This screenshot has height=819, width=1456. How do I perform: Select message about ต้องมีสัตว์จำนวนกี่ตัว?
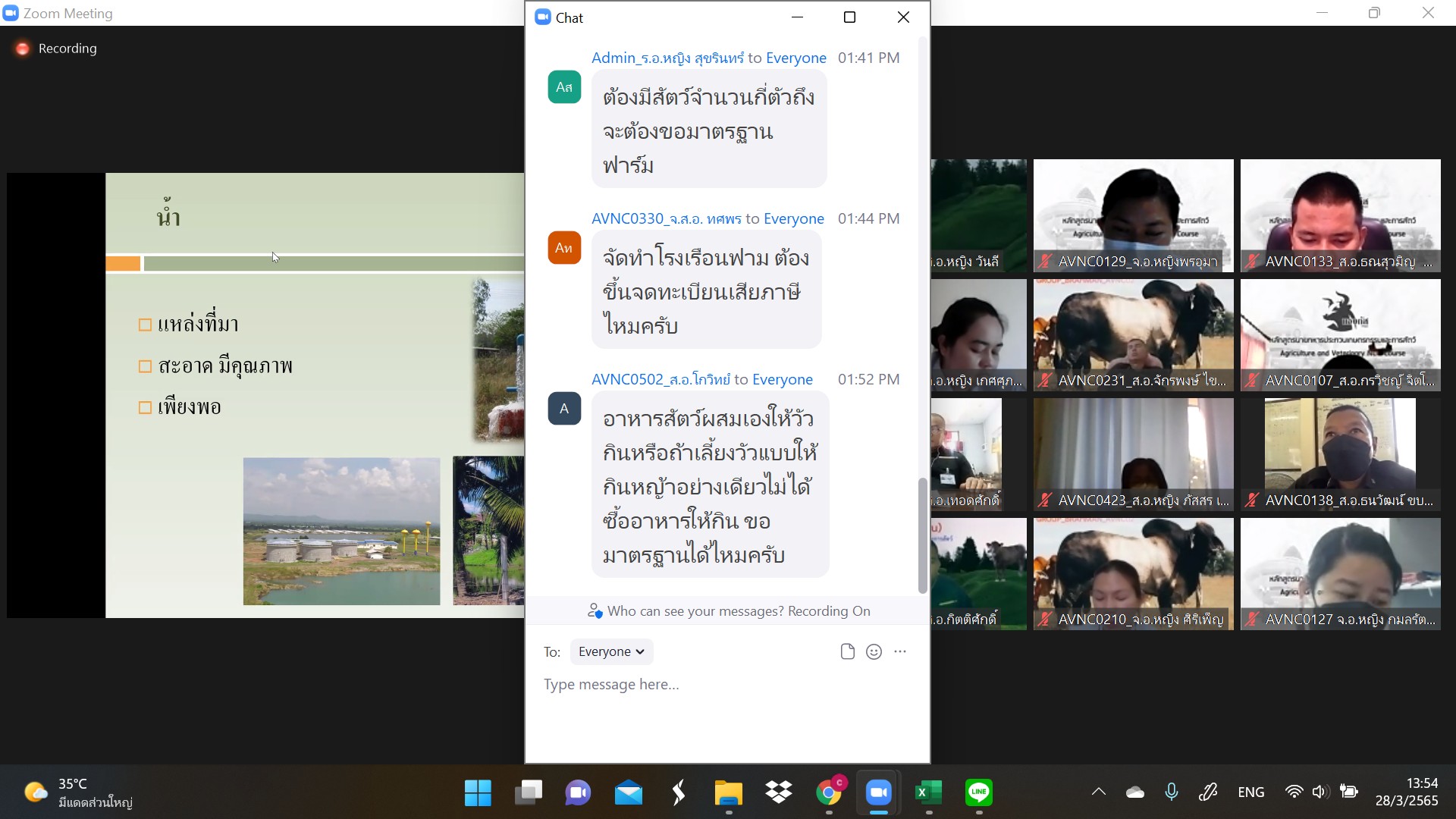coord(709,129)
